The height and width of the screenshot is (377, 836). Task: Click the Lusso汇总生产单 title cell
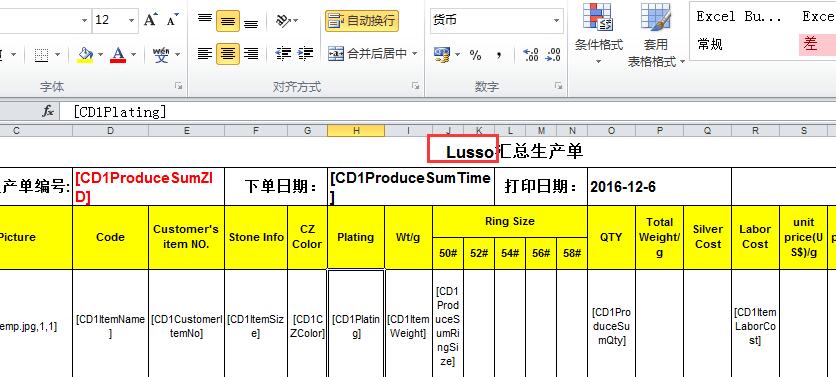tap(515, 152)
